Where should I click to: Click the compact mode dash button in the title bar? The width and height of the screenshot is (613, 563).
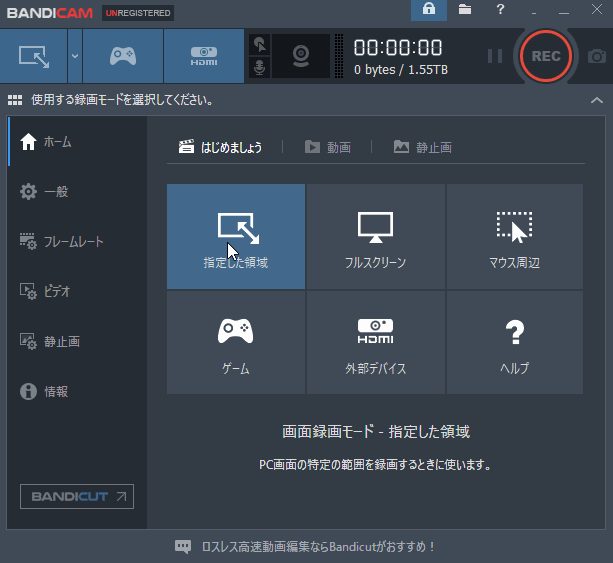[534, 11]
